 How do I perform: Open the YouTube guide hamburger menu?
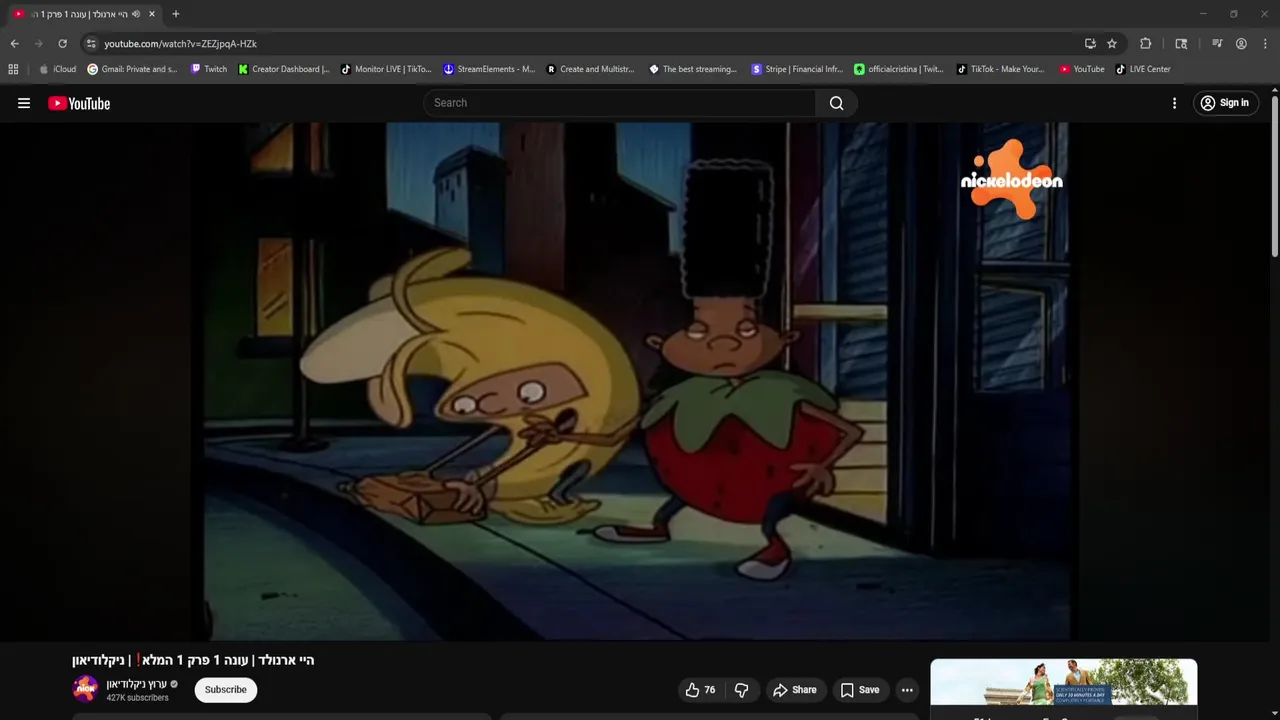[24, 103]
